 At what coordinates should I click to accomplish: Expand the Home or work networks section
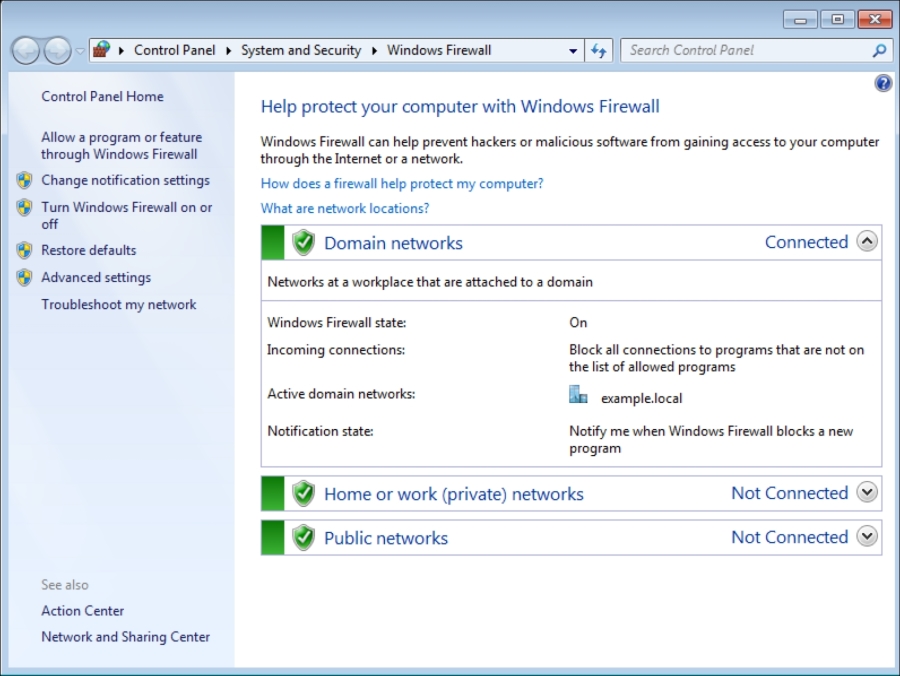tap(867, 493)
